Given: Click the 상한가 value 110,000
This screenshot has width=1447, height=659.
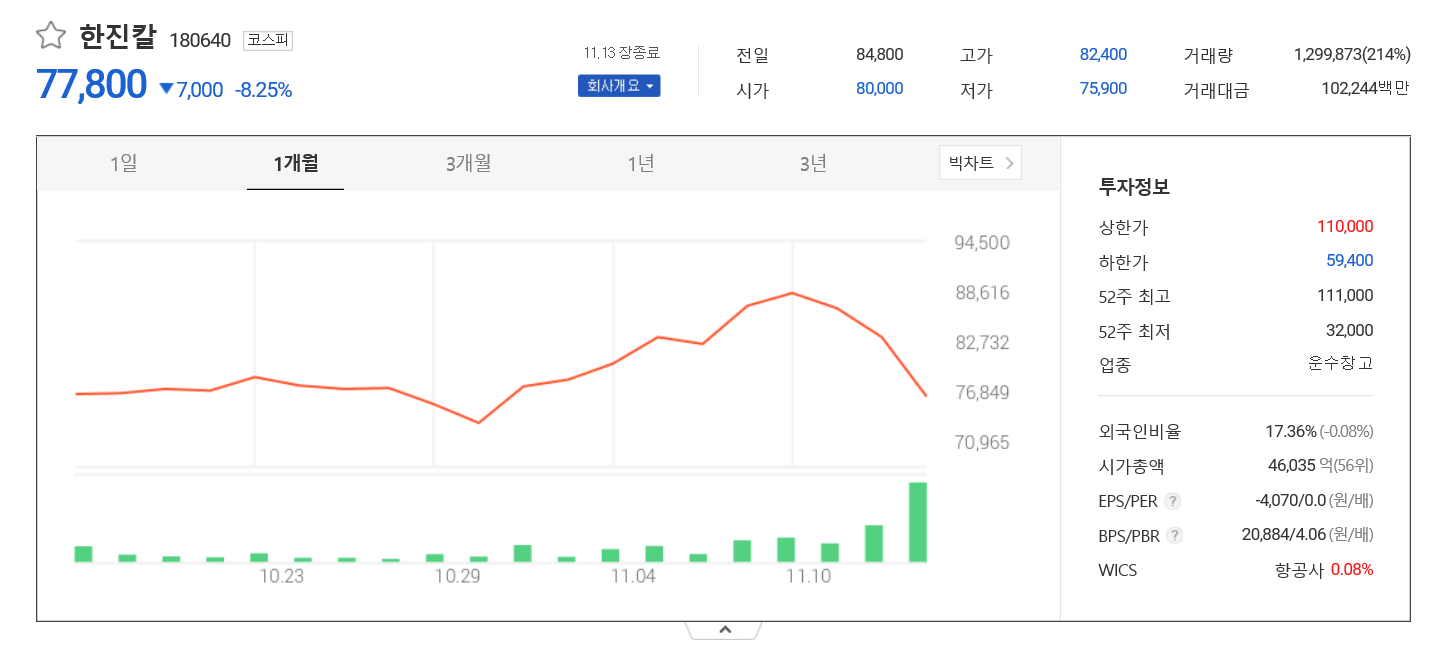Looking at the screenshot, I should [1345, 226].
